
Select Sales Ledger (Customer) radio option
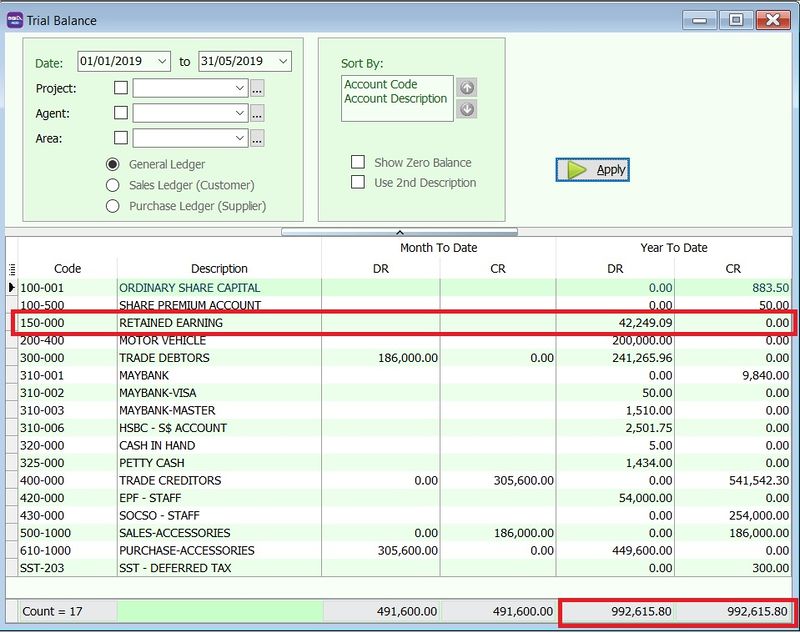coord(113,185)
